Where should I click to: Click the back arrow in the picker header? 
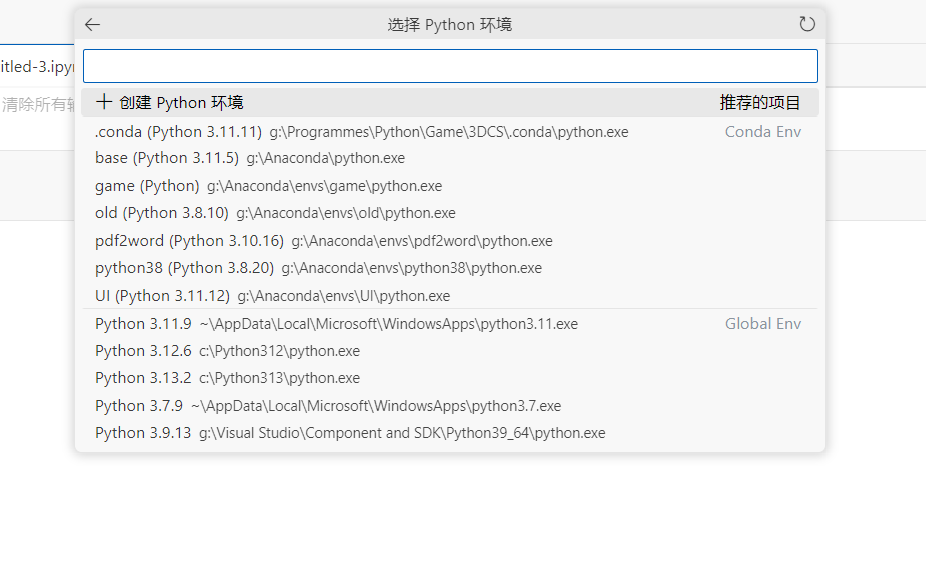pyautogui.click(x=92, y=24)
